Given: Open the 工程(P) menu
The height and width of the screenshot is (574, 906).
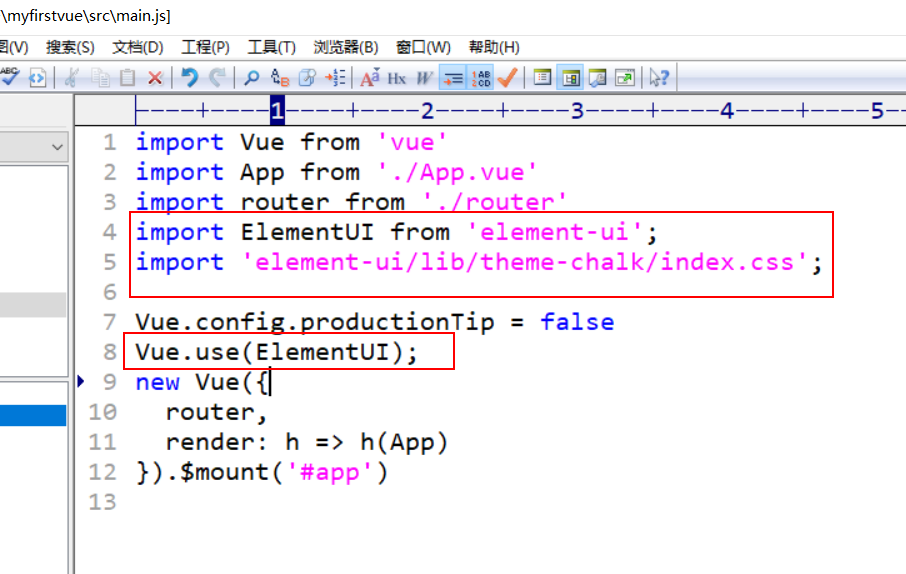Looking at the screenshot, I should coord(205,47).
